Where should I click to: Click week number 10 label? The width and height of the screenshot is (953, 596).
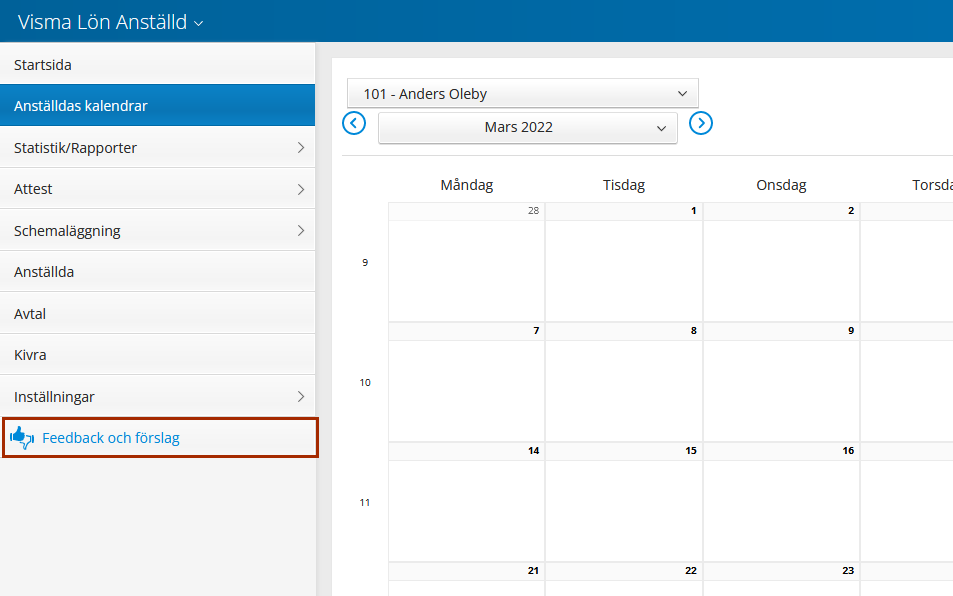[365, 382]
